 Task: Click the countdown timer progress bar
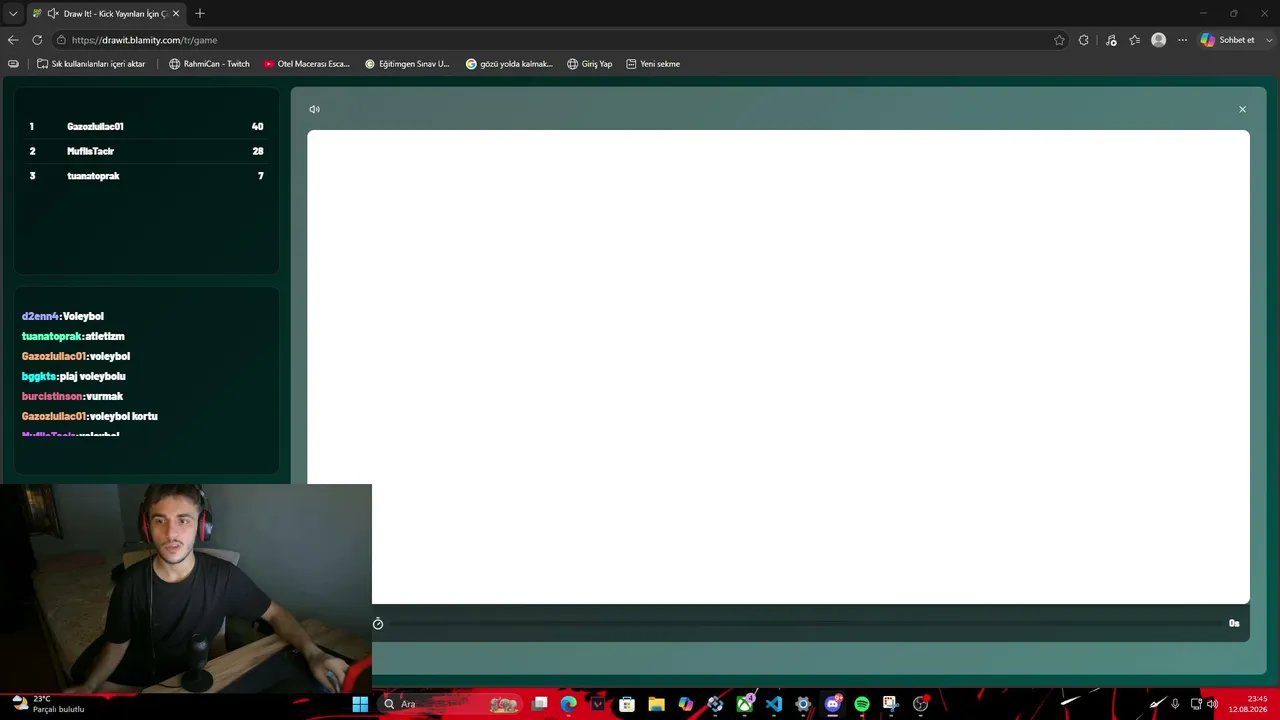pos(805,624)
